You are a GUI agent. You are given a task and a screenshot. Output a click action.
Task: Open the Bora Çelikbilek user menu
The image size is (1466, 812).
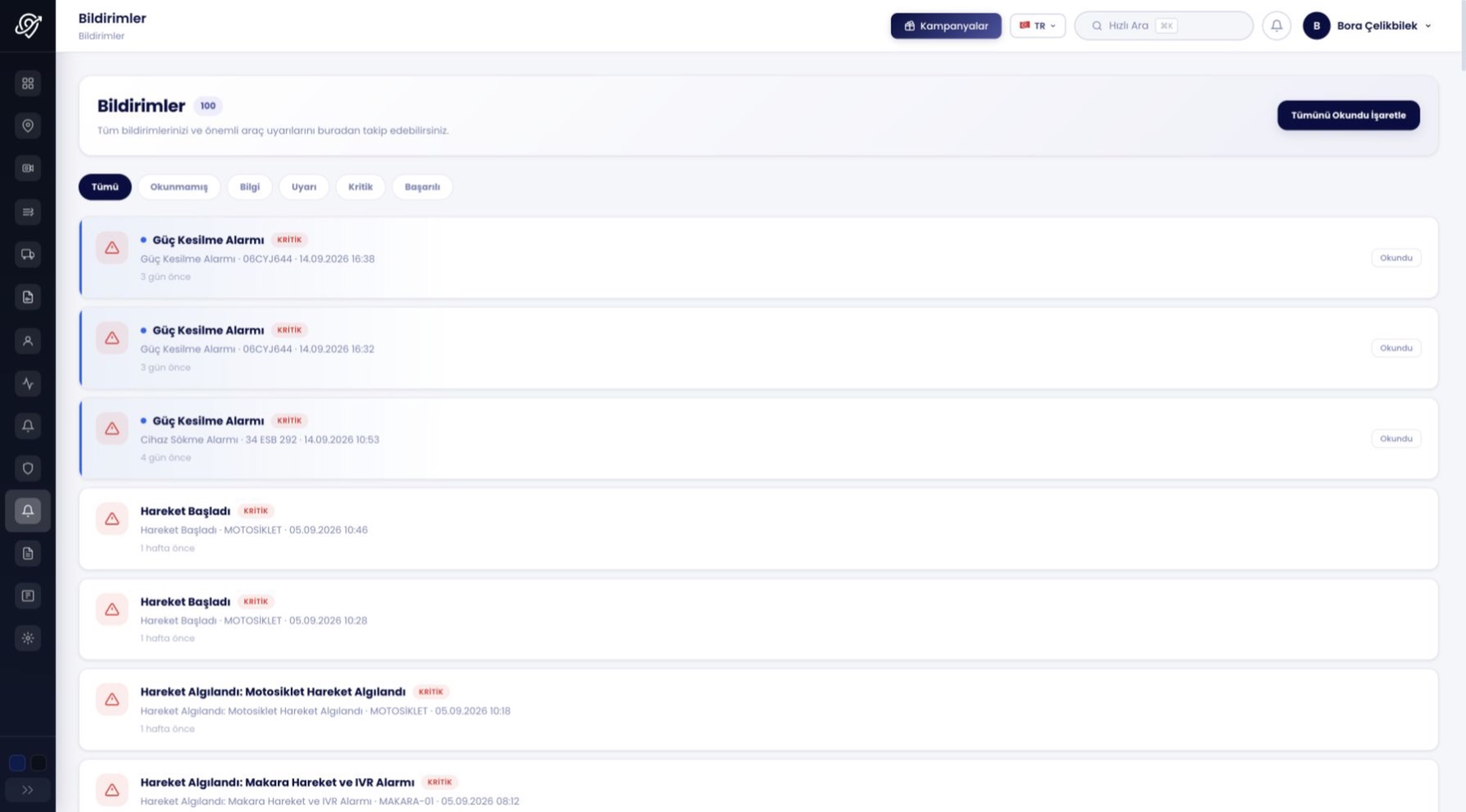coord(1367,25)
